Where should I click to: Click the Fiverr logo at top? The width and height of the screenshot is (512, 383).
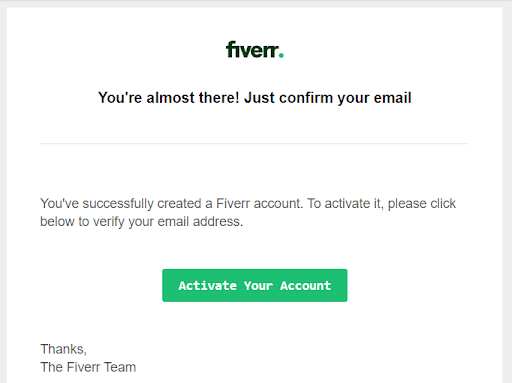tap(255, 49)
